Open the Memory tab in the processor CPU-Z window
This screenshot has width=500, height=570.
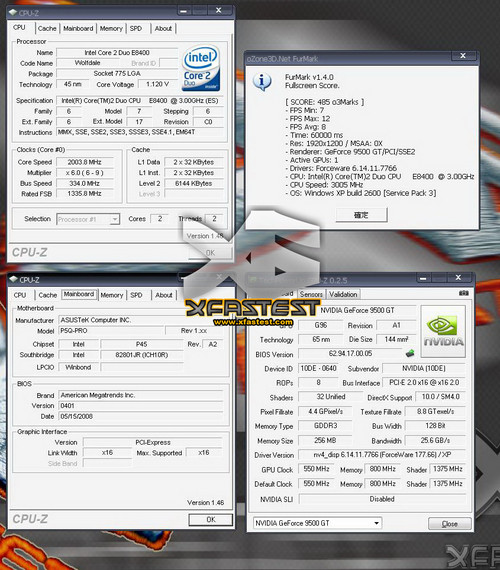click(x=111, y=28)
